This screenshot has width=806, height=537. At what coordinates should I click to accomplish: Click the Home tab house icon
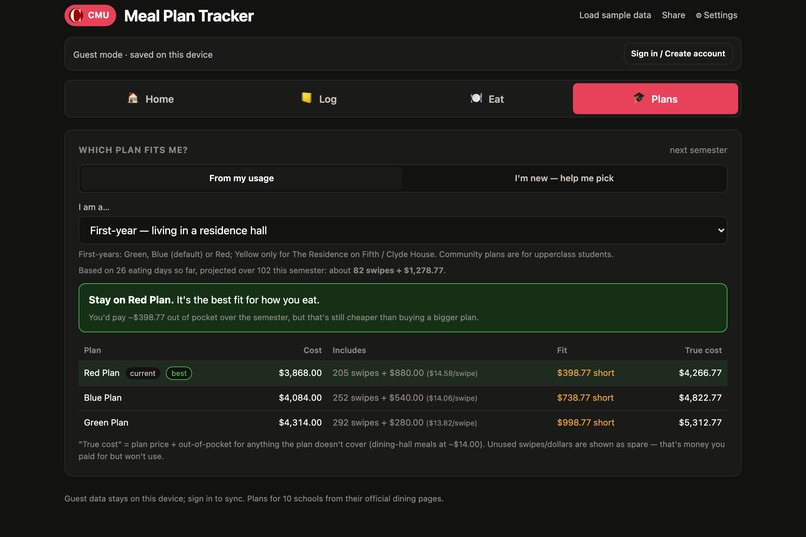coord(133,98)
